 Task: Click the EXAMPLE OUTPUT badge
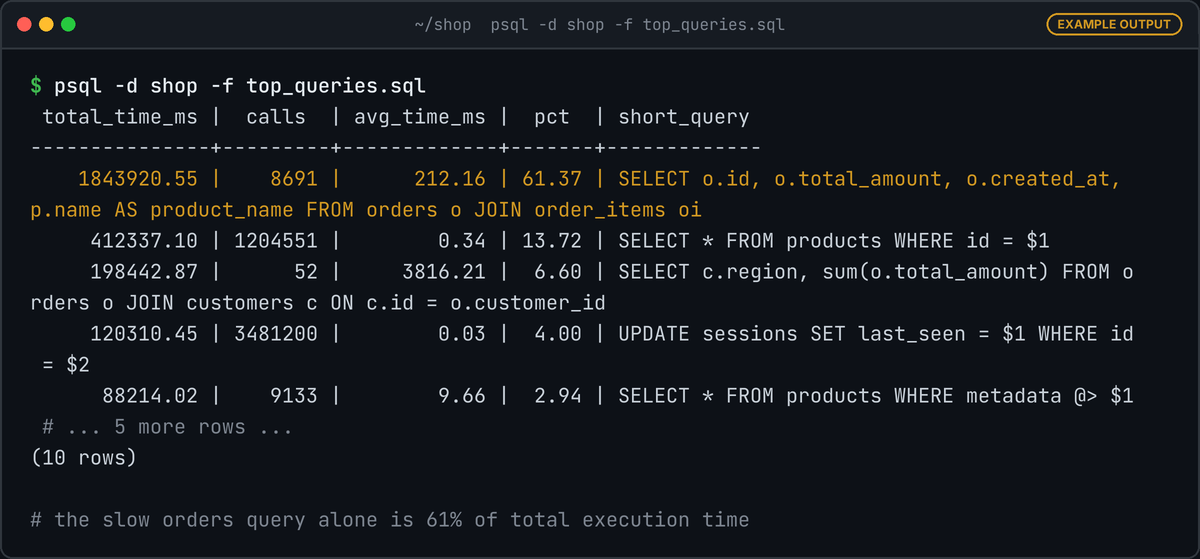pos(1114,24)
